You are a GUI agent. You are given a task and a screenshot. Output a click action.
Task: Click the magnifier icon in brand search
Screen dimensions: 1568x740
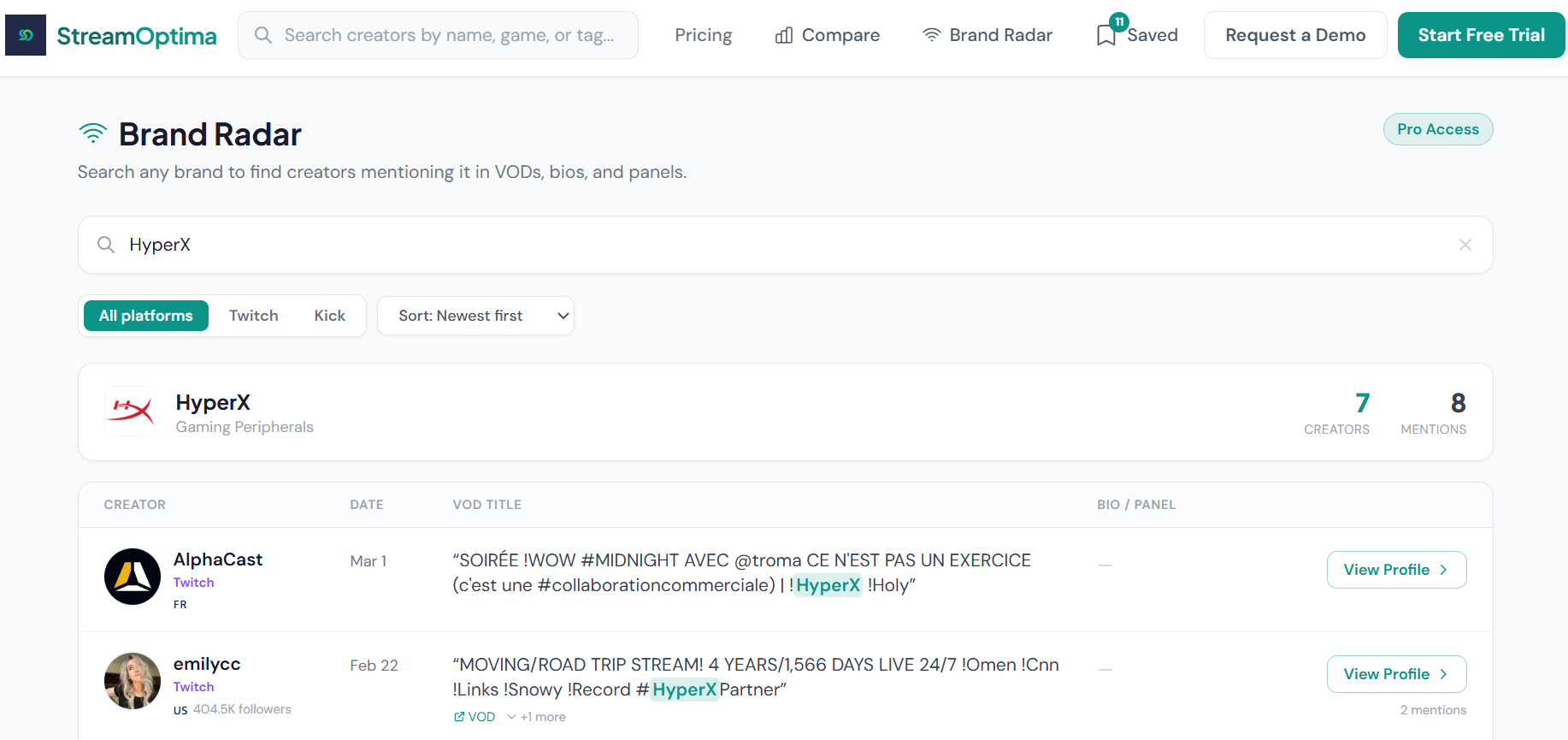click(x=106, y=245)
